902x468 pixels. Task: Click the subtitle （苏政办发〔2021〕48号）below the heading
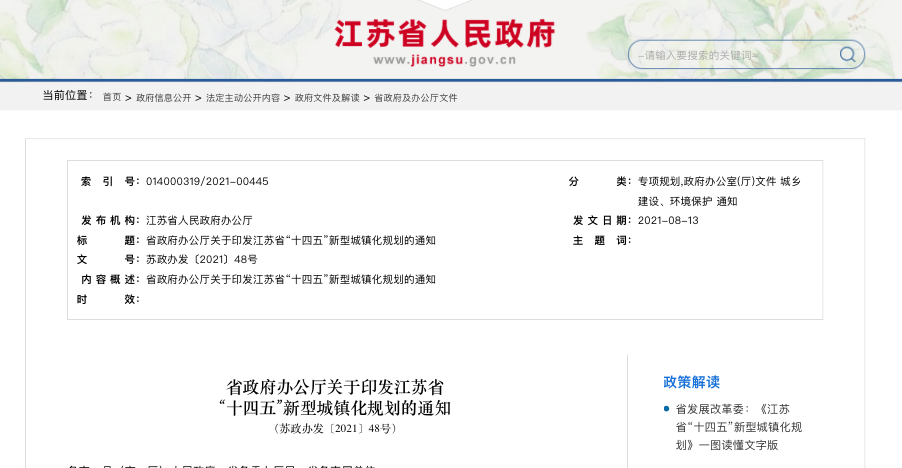click(335, 428)
